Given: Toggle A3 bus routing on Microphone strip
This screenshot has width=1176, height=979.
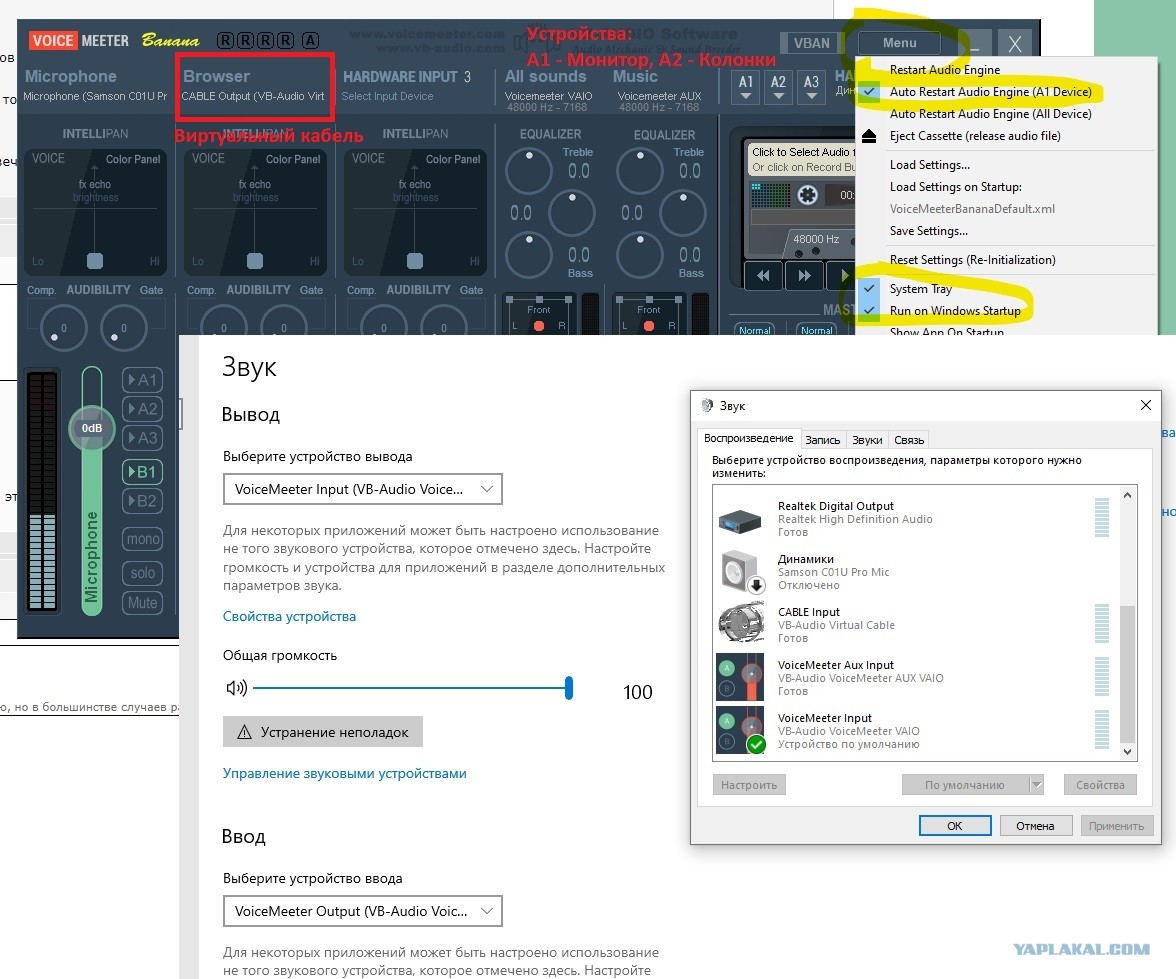Looking at the screenshot, I should (x=142, y=438).
